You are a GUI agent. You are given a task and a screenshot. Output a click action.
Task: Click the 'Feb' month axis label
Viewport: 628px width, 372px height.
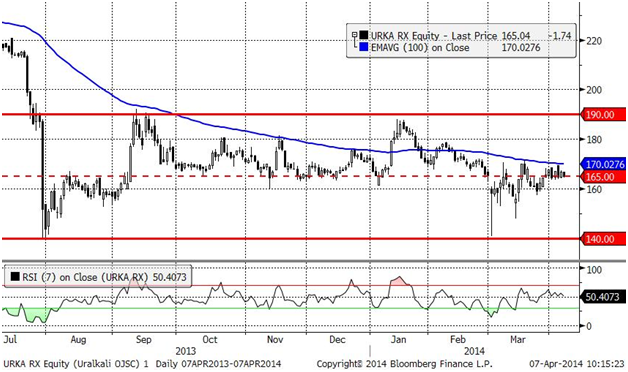(457, 340)
